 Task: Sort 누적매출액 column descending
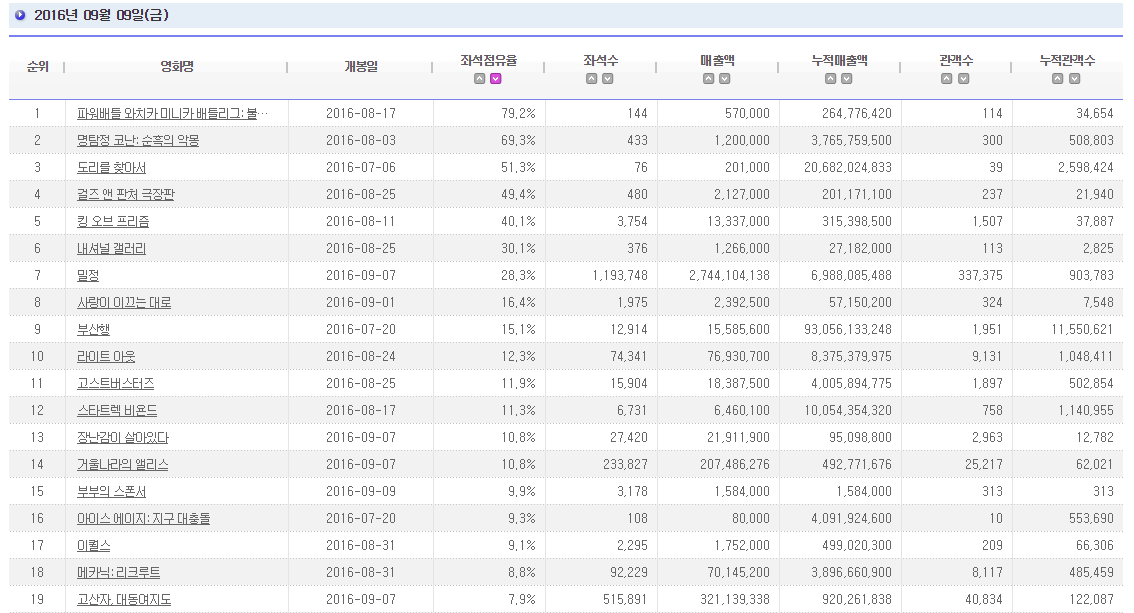pyautogui.click(x=847, y=79)
